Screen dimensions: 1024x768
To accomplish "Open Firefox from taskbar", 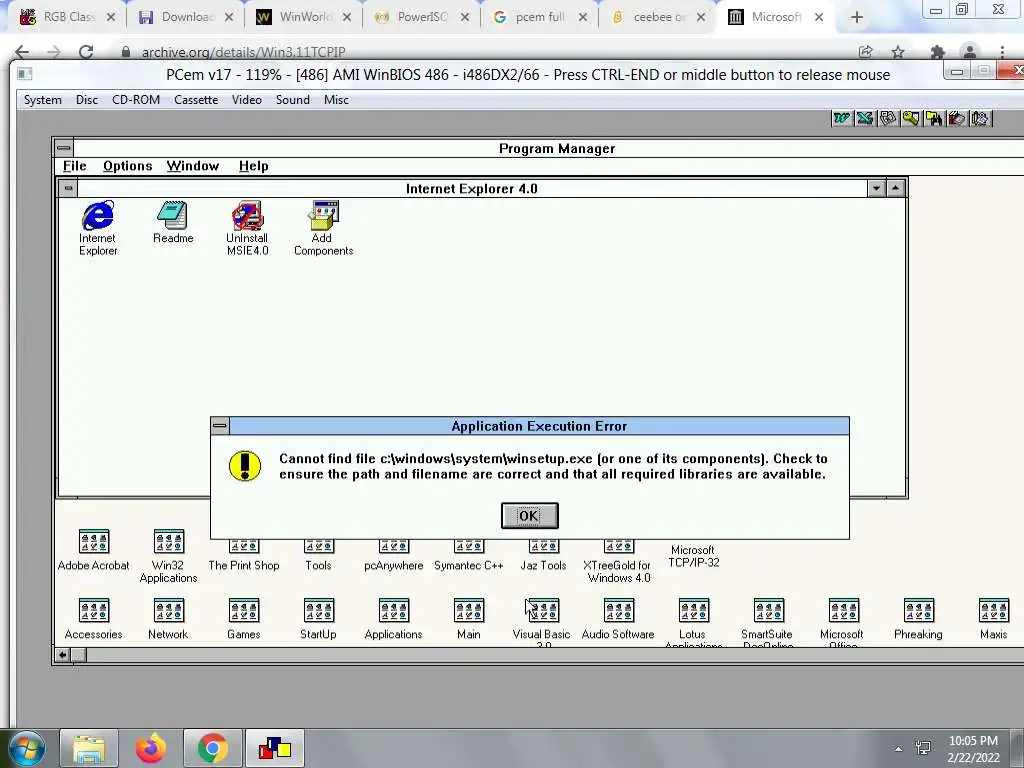I will 151,748.
